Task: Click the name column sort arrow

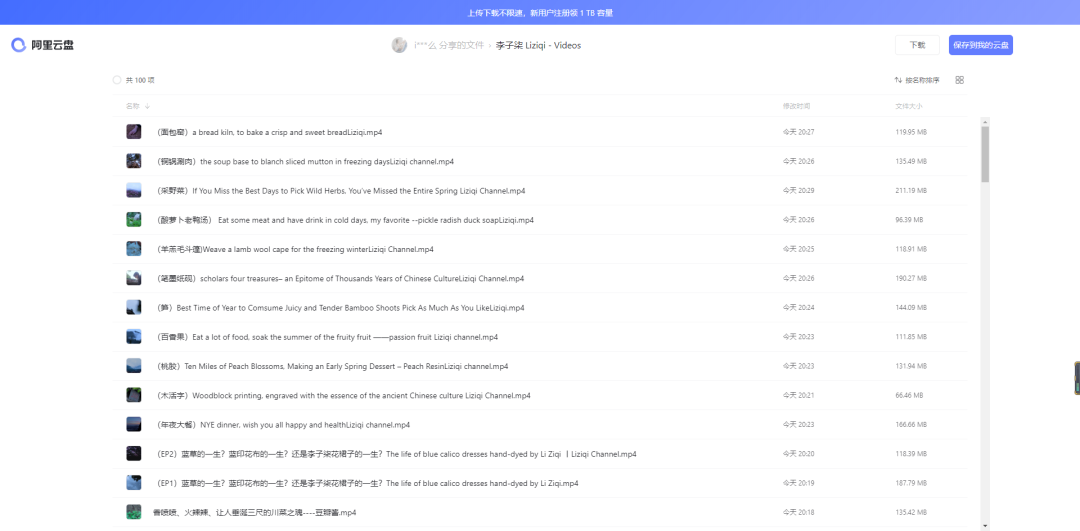Action: 147,106
